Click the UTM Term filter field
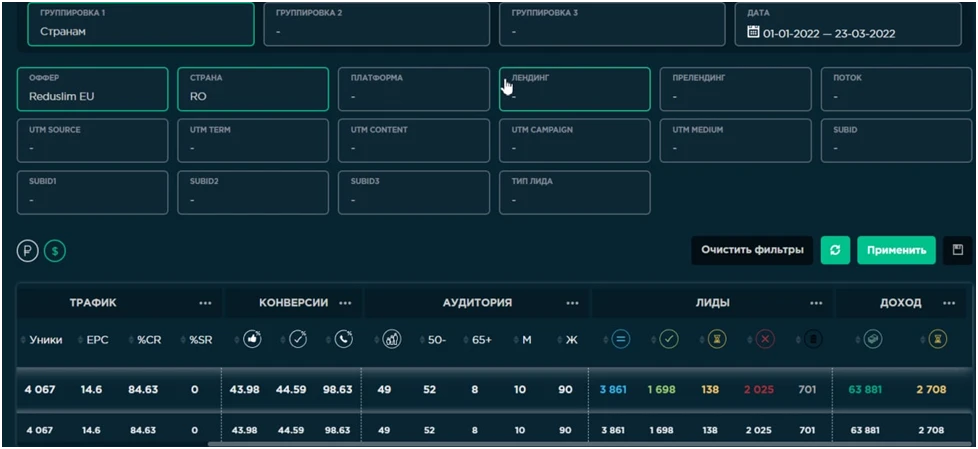The height and width of the screenshot is (449, 978). coord(253,141)
